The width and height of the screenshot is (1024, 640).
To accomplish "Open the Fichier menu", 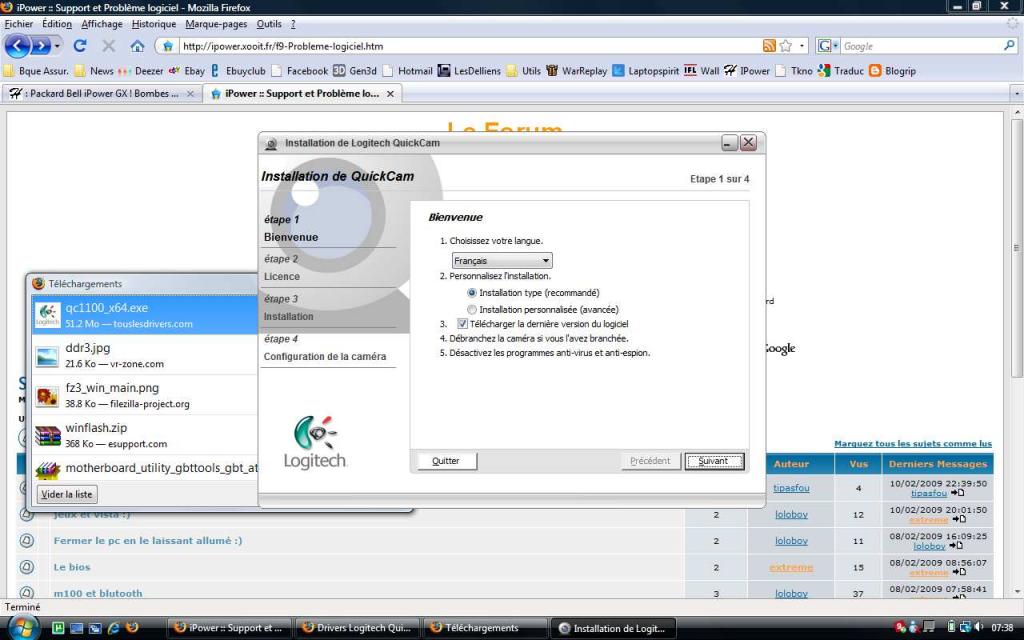I will click(19, 24).
